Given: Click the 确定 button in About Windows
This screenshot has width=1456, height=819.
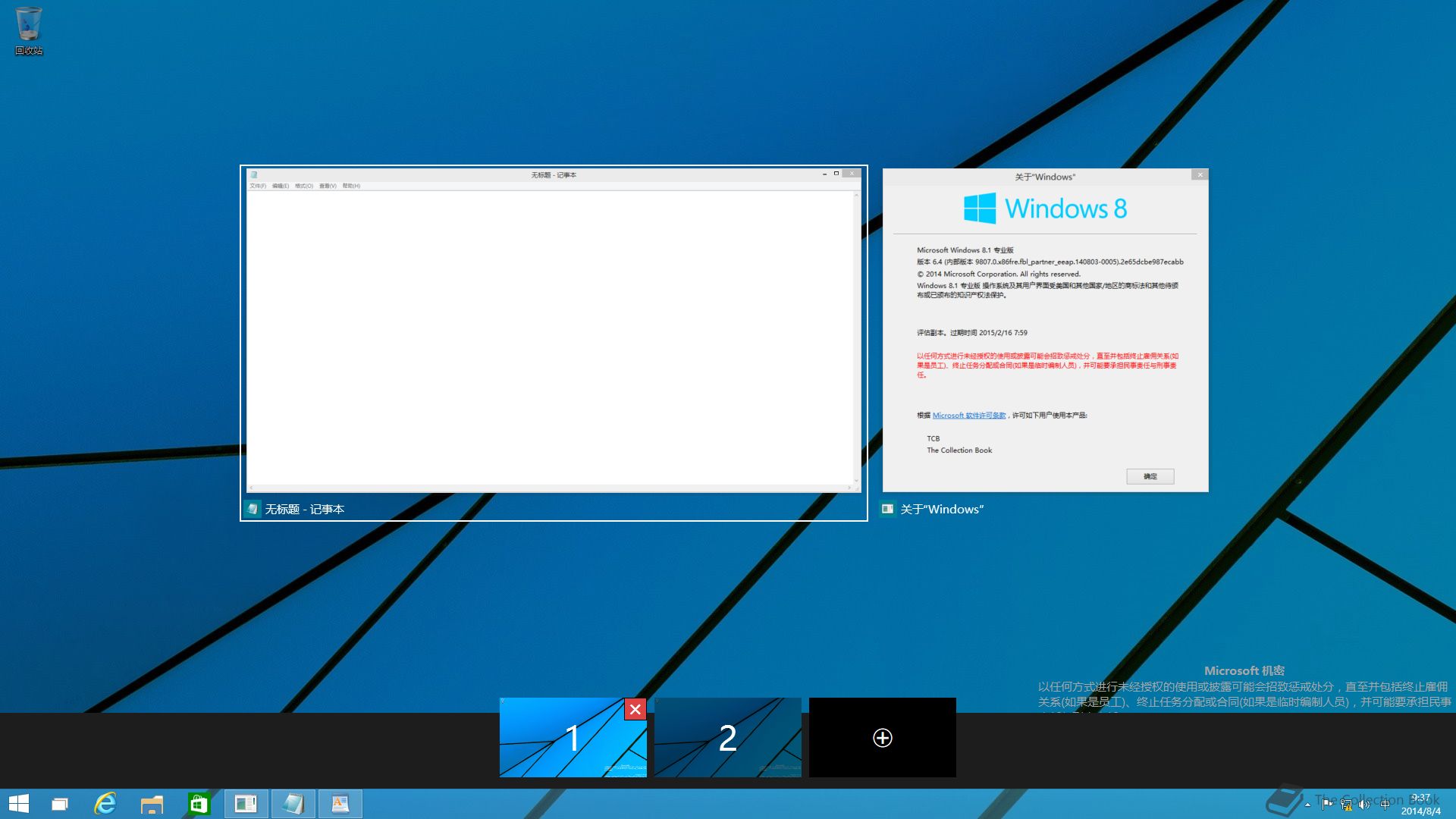Looking at the screenshot, I should pos(1150,476).
